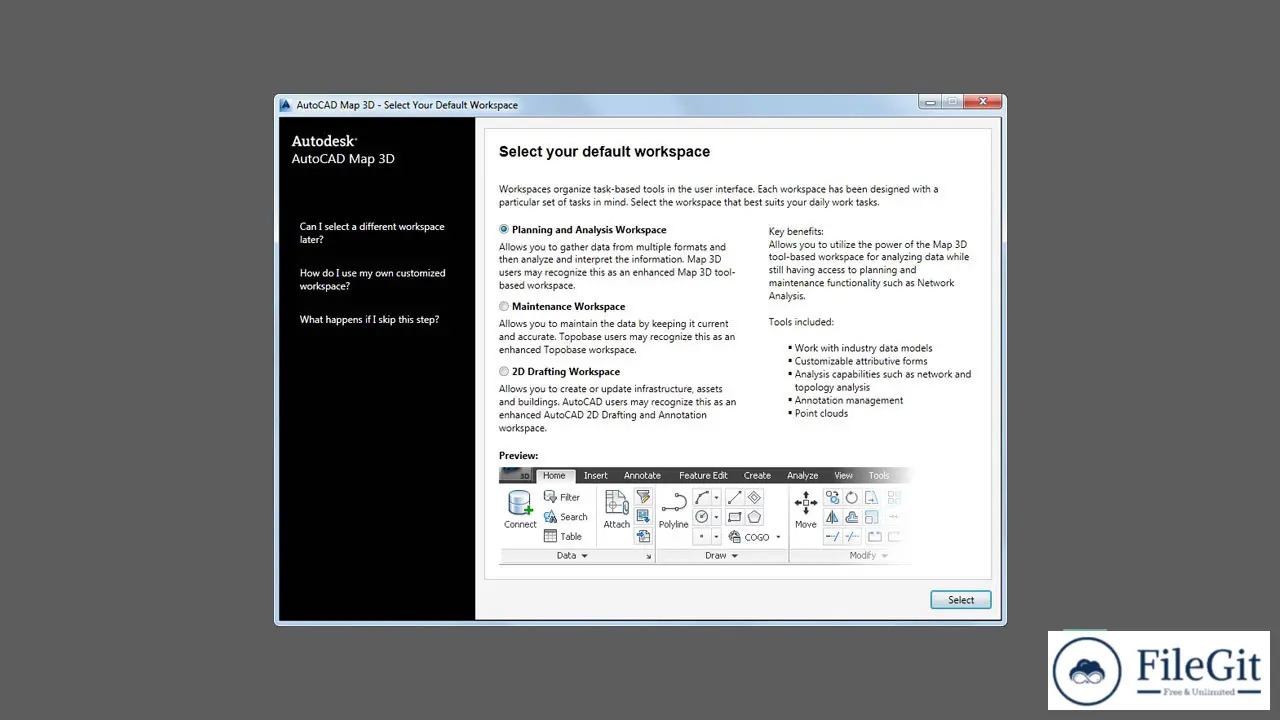1280x720 pixels.
Task: Expand the Modify panel dropdown arrow
Action: point(885,556)
